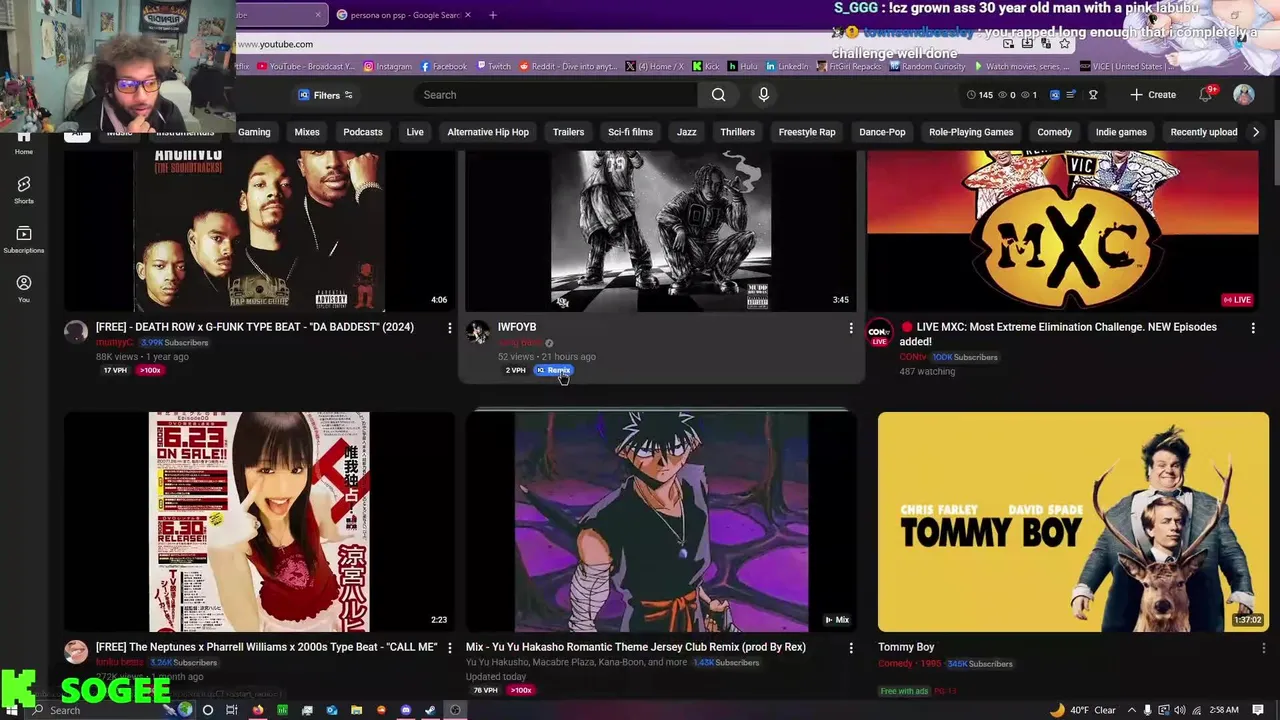Select the Indie games chip
This screenshot has width=1280, height=720.
pos(1121,132)
